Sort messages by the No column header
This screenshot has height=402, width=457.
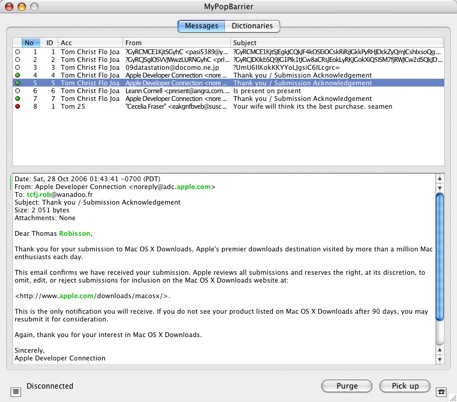pos(31,43)
